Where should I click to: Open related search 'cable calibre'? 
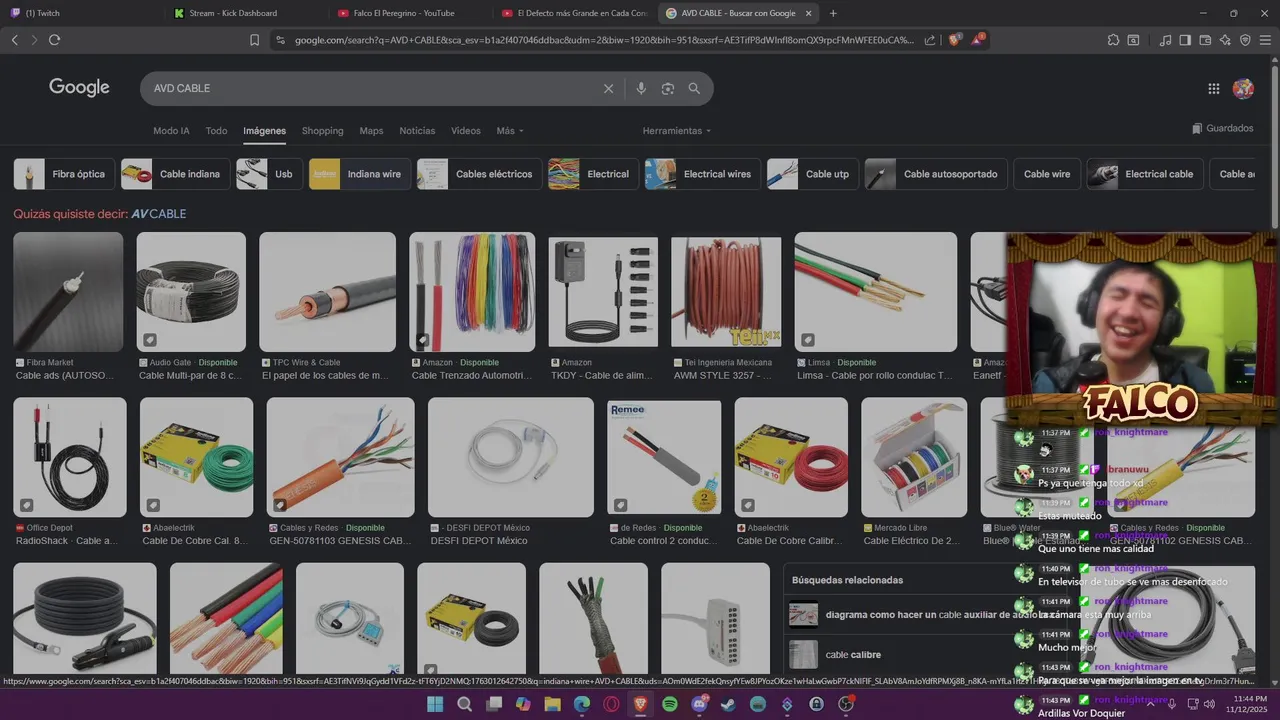pyautogui.click(x=853, y=655)
